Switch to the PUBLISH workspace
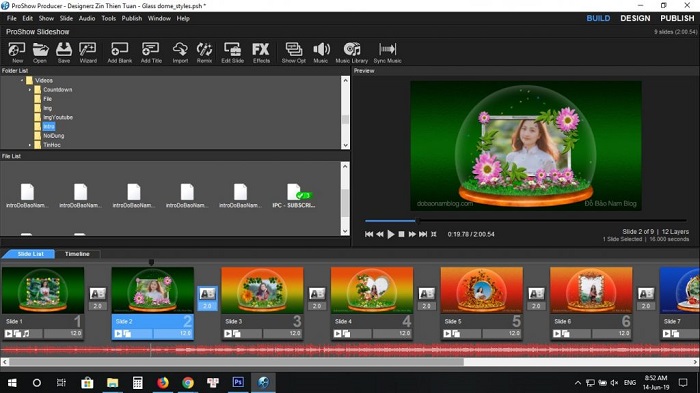 (x=677, y=18)
